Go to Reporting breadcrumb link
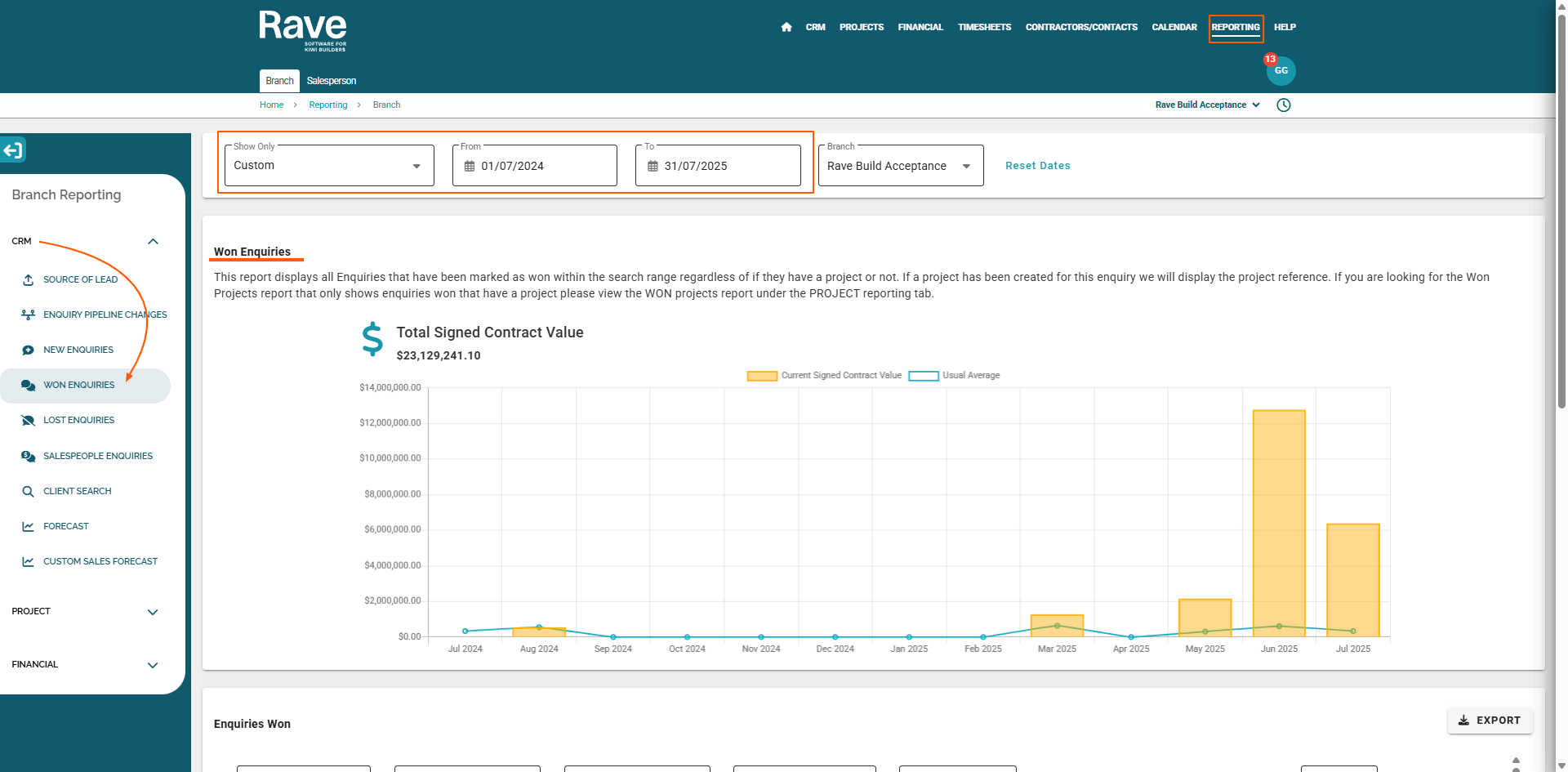 tap(327, 105)
